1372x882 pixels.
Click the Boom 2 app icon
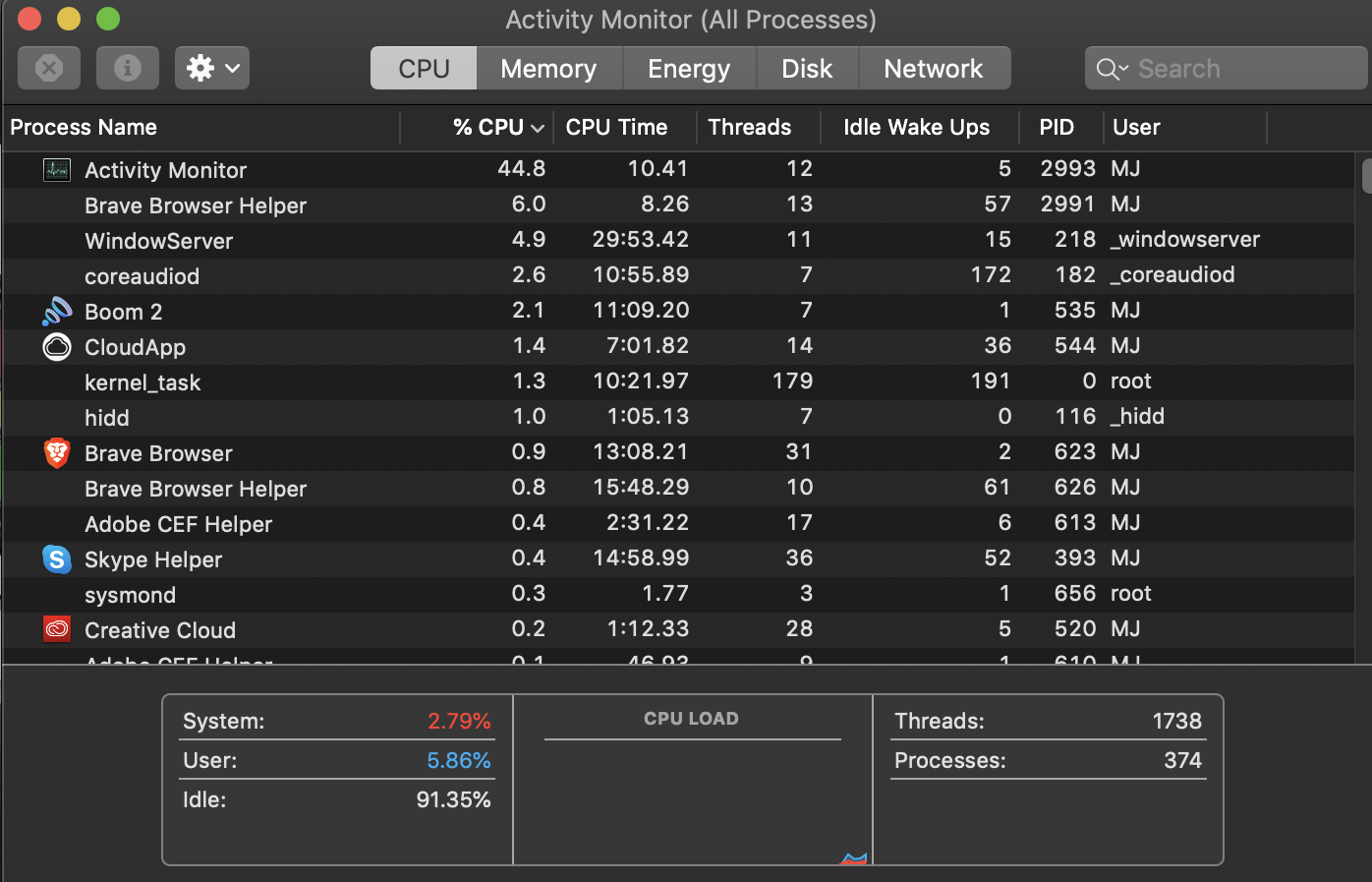tap(57, 311)
